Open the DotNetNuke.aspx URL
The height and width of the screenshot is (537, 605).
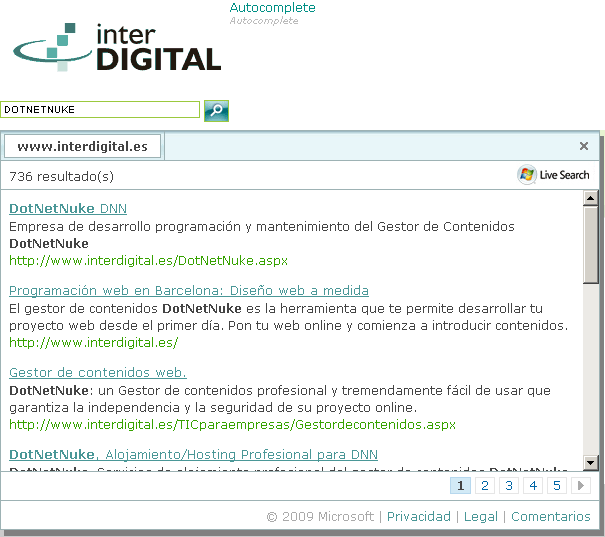pos(149,261)
